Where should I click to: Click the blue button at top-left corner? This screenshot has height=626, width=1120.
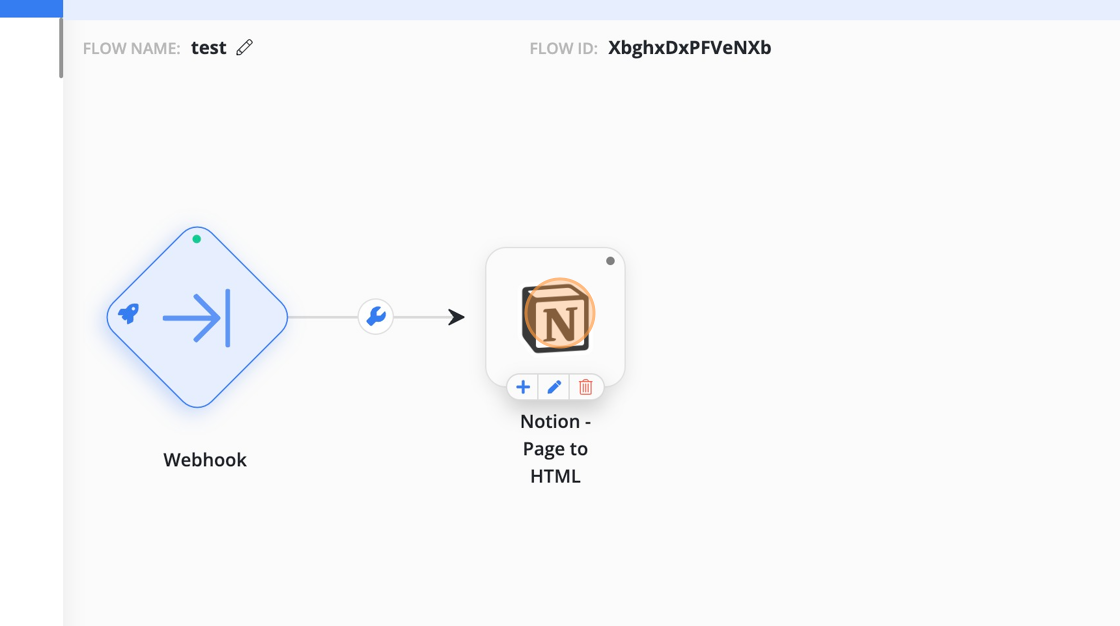click(31, 9)
